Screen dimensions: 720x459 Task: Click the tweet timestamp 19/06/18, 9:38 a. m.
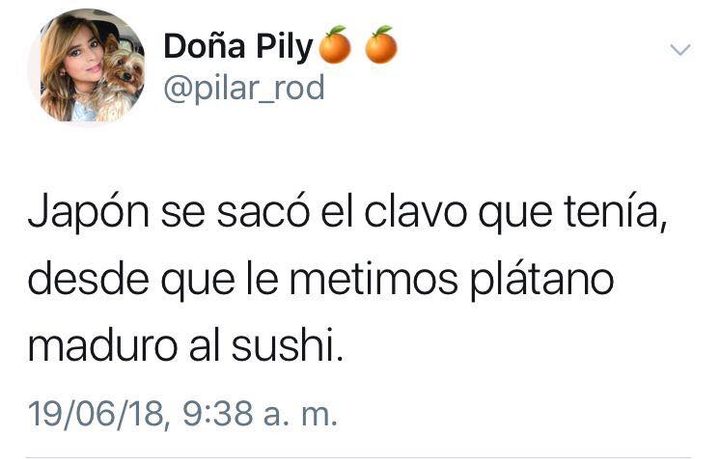click(x=183, y=413)
